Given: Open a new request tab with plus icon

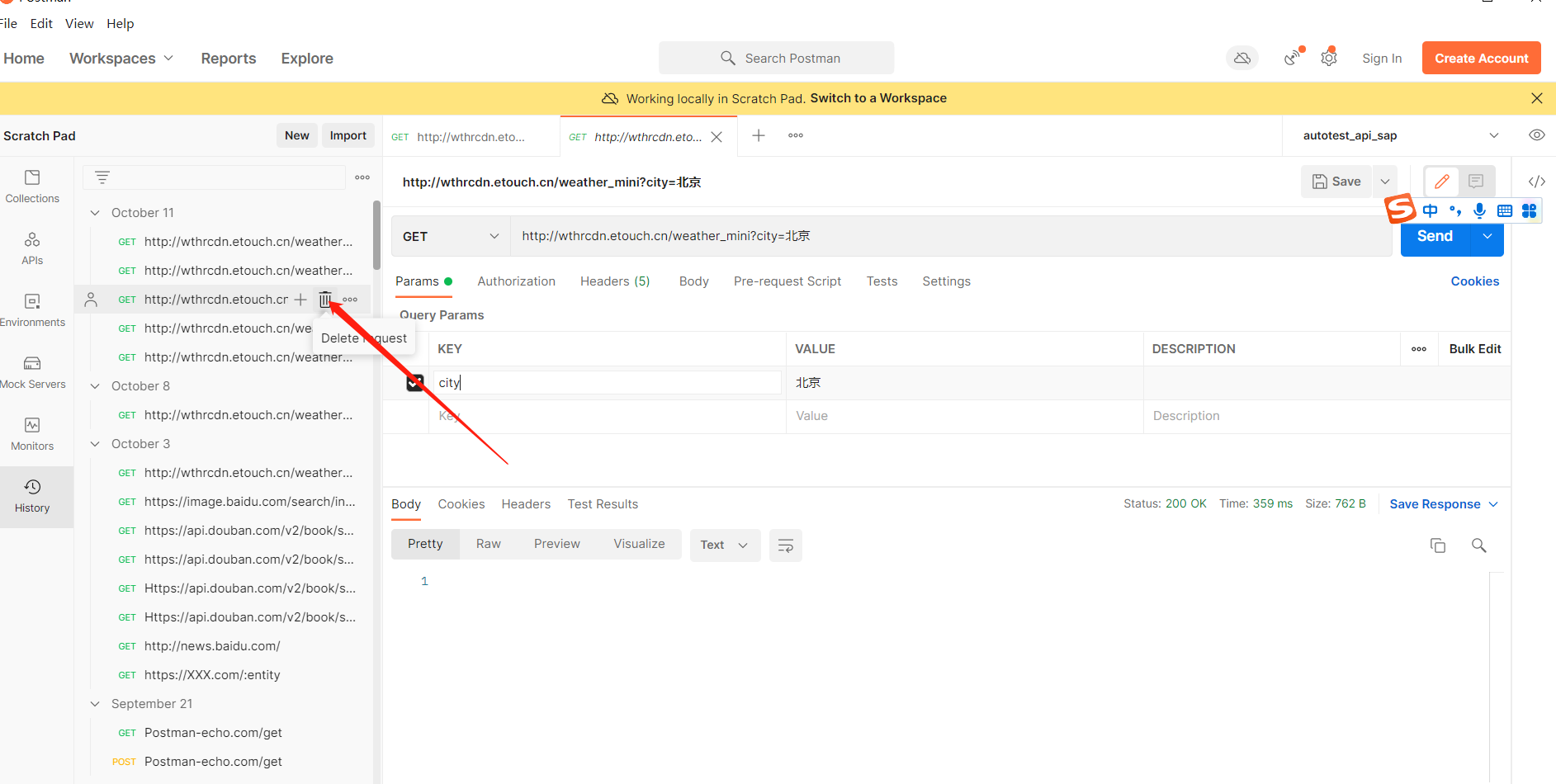Looking at the screenshot, I should (759, 135).
